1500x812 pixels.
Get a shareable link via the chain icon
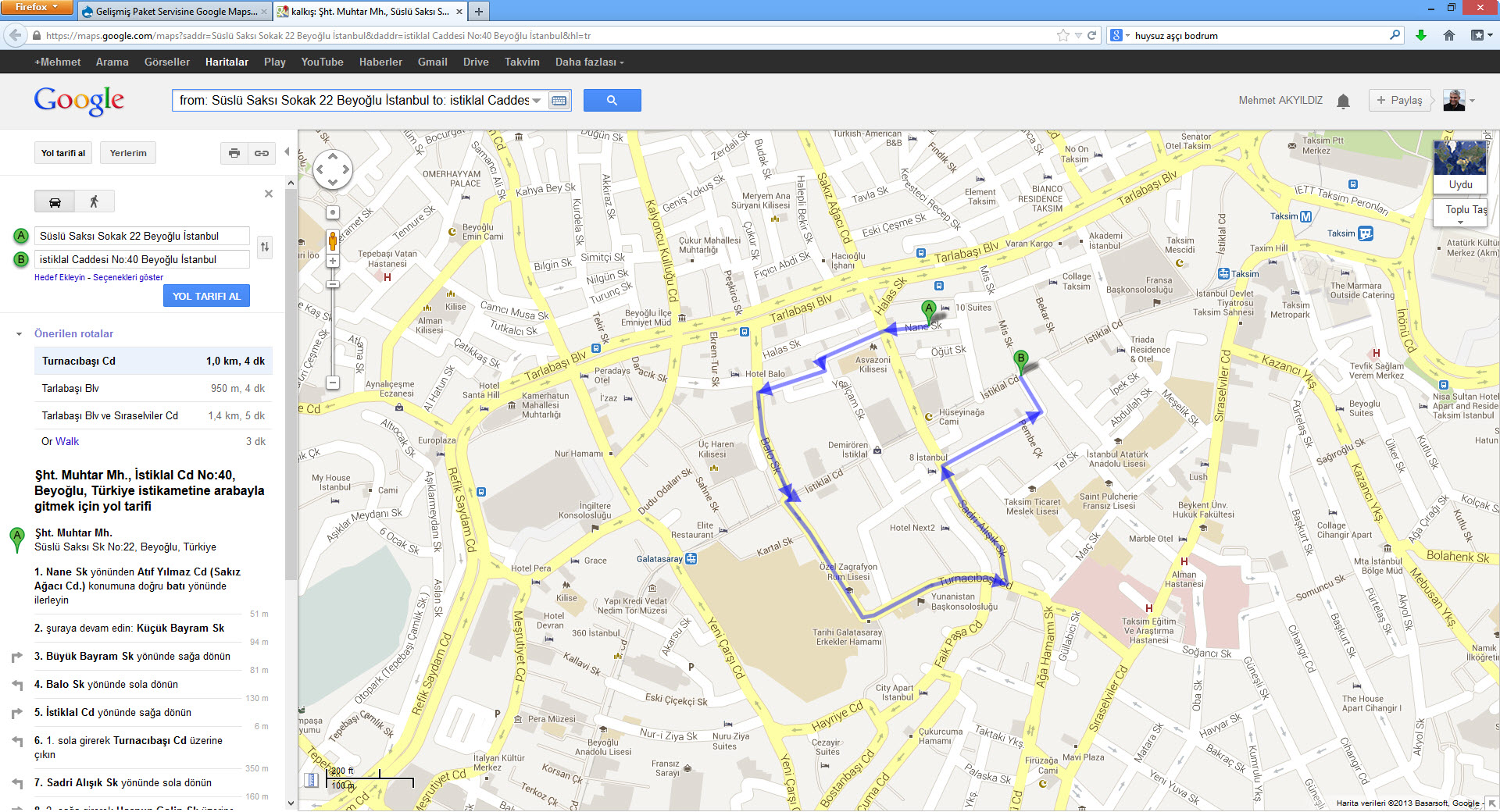pos(262,153)
